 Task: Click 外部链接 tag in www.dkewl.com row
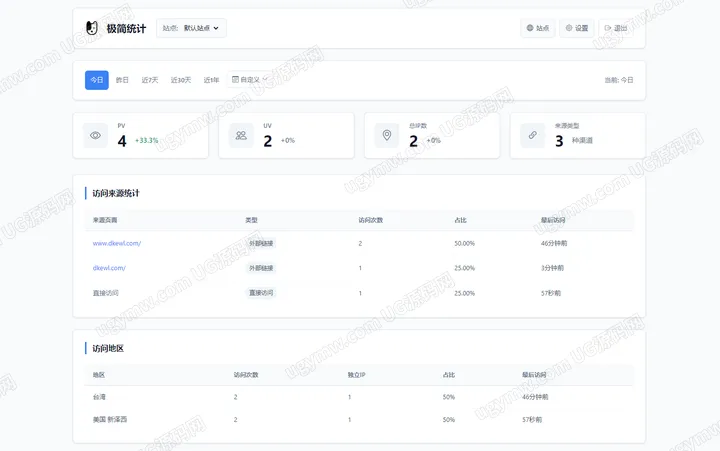point(261,243)
